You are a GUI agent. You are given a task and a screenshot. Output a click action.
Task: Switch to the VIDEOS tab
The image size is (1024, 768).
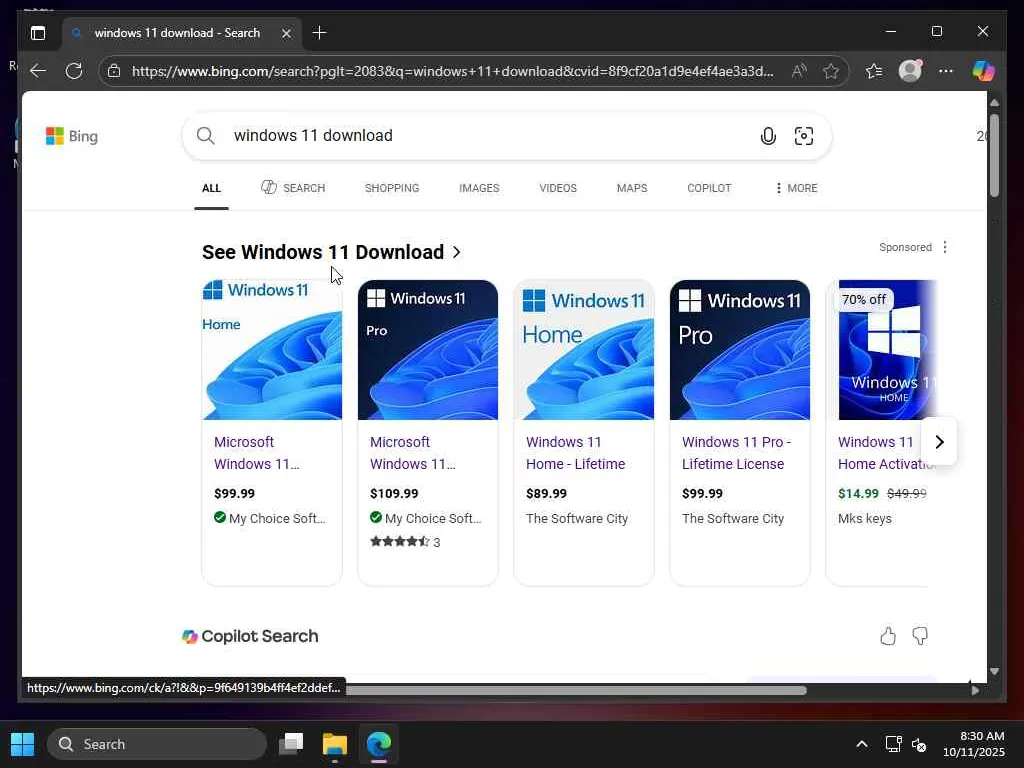558,188
